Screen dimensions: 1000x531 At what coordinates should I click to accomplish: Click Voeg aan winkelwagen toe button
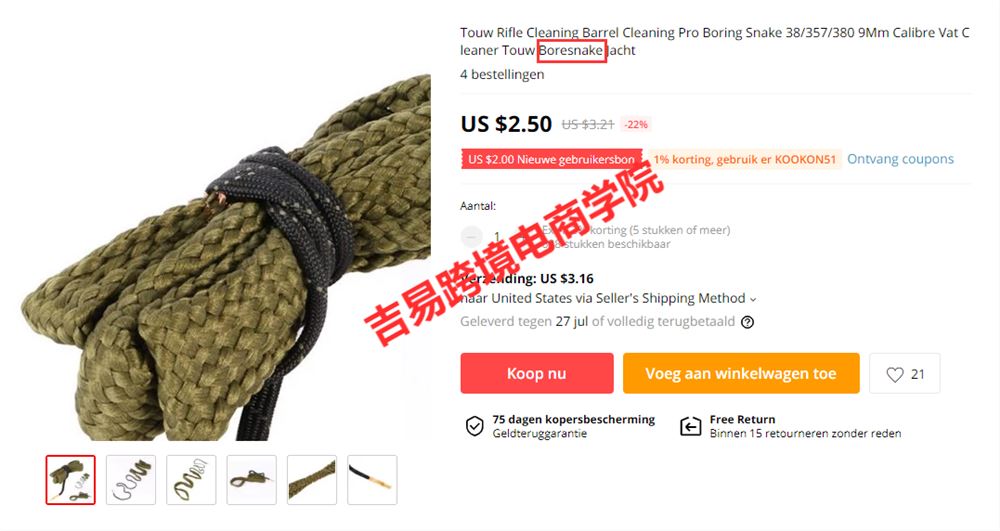[x=741, y=374]
